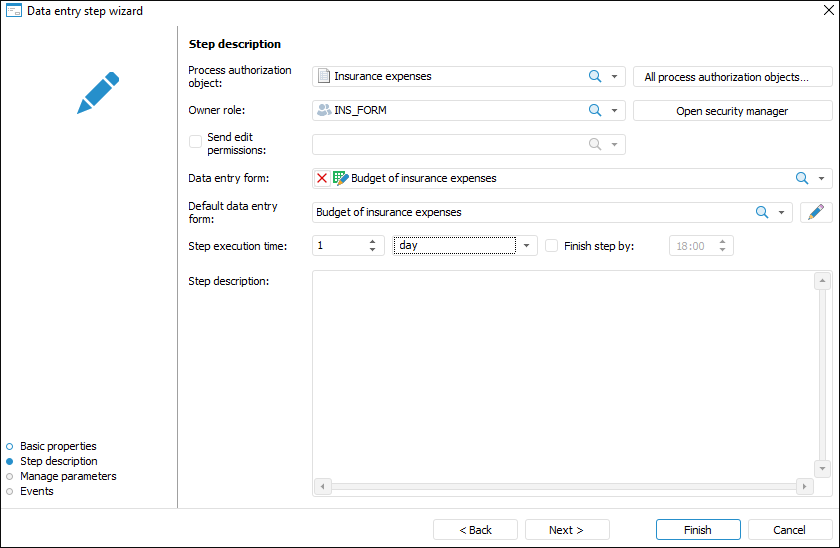This screenshot has width=840, height=548.
Task: Expand Process authorization object dropdown arrow
Action: [616, 76]
